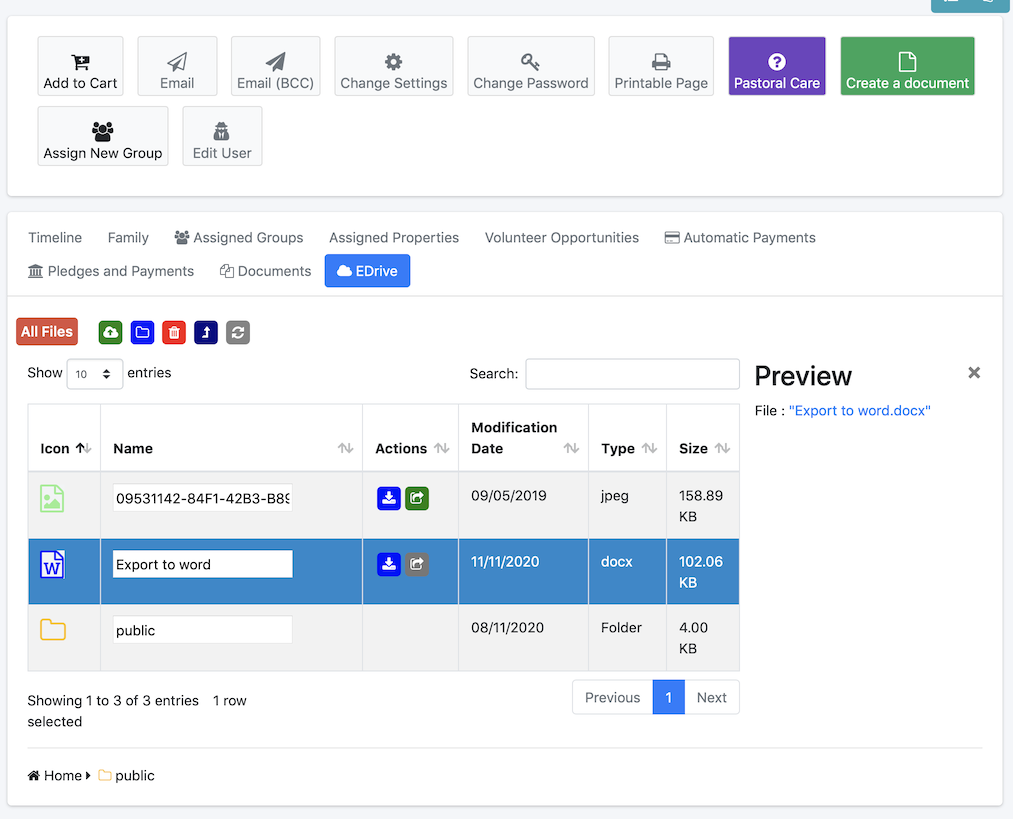Open Pledges and Payments tab

click(110, 271)
